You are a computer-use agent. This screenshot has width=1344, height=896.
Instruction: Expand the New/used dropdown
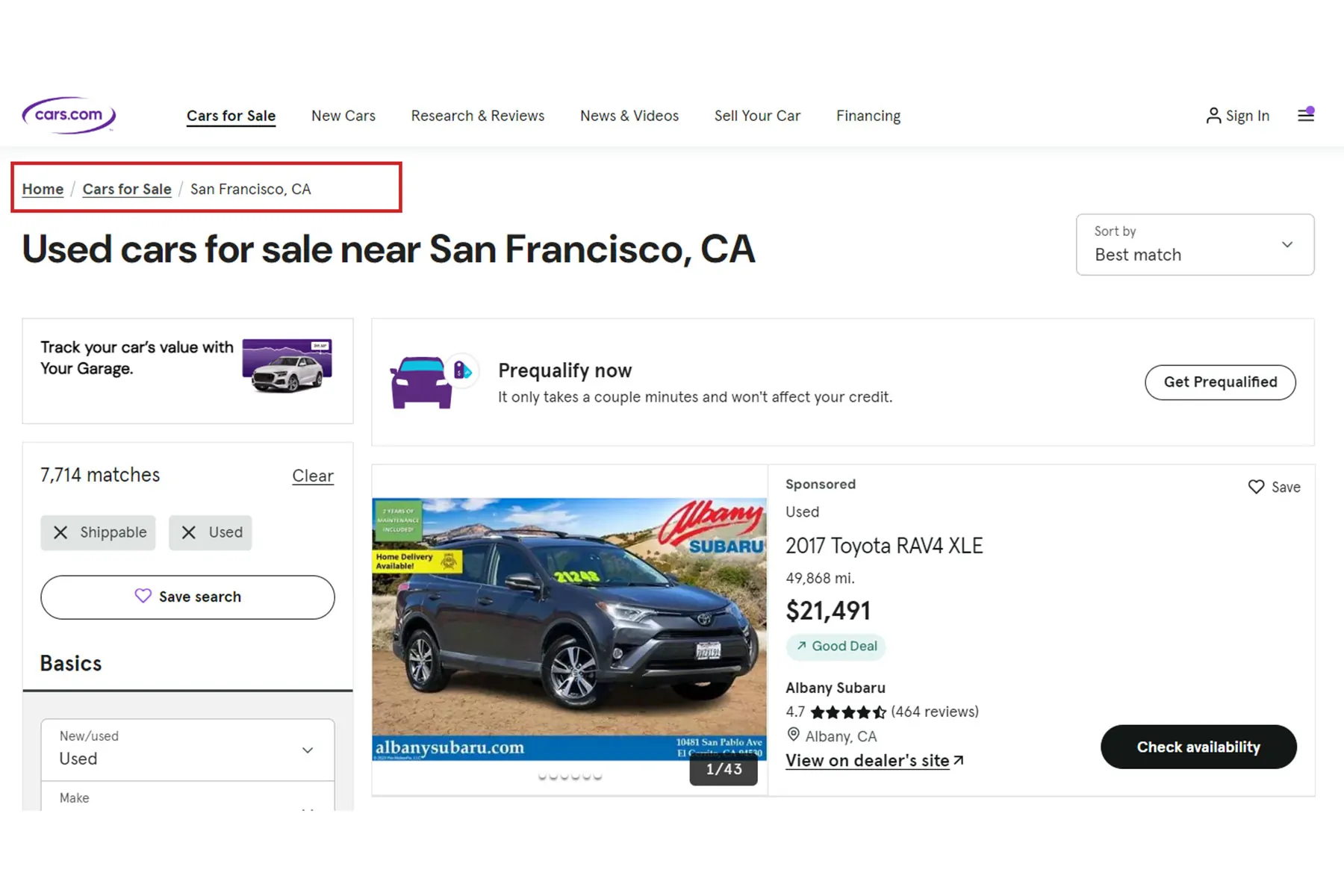click(x=187, y=750)
